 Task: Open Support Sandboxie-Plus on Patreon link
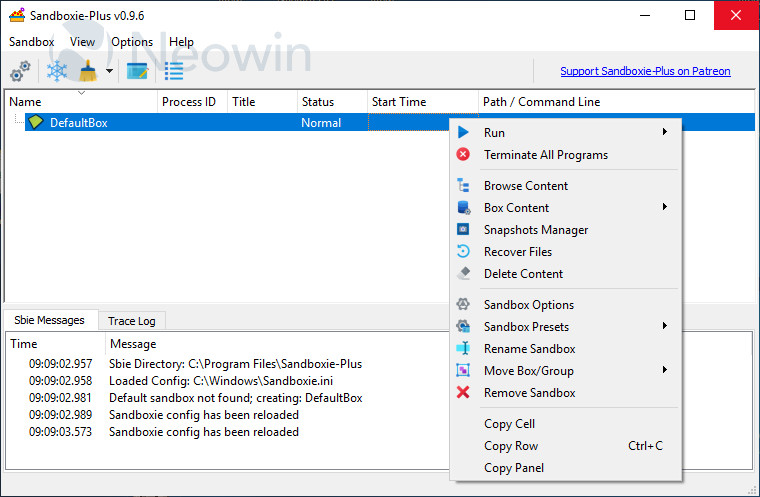click(x=645, y=71)
